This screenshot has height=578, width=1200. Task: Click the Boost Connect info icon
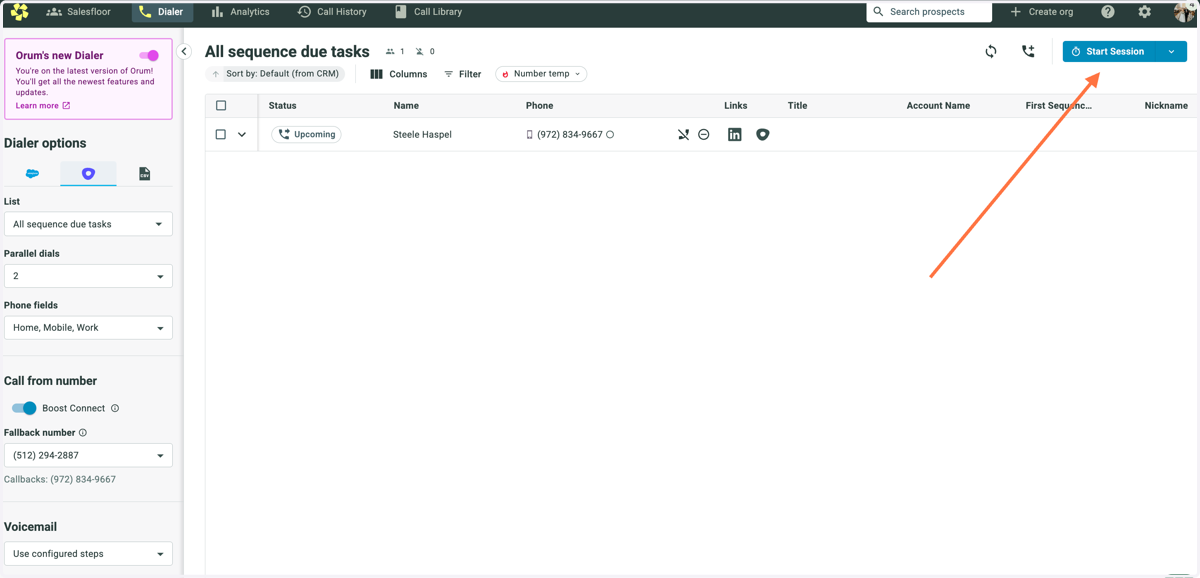[x=115, y=408]
